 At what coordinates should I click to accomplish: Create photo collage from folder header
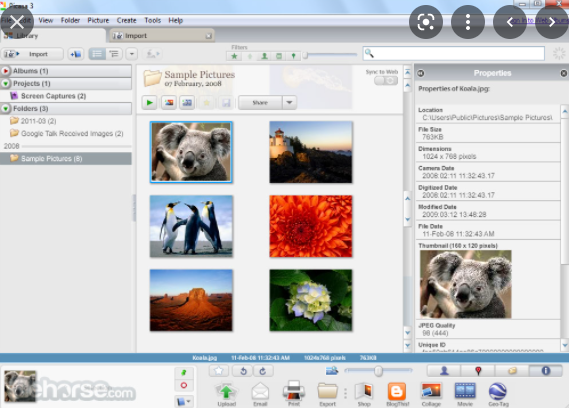[169, 103]
